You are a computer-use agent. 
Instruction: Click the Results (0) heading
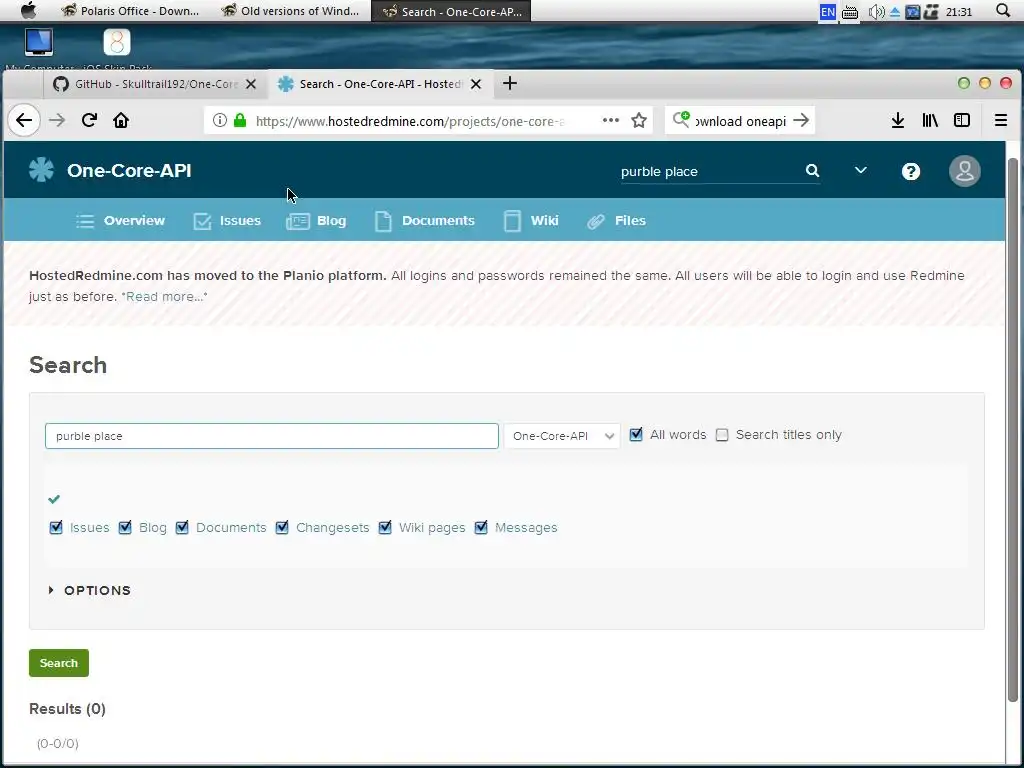click(x=67, y=709)
